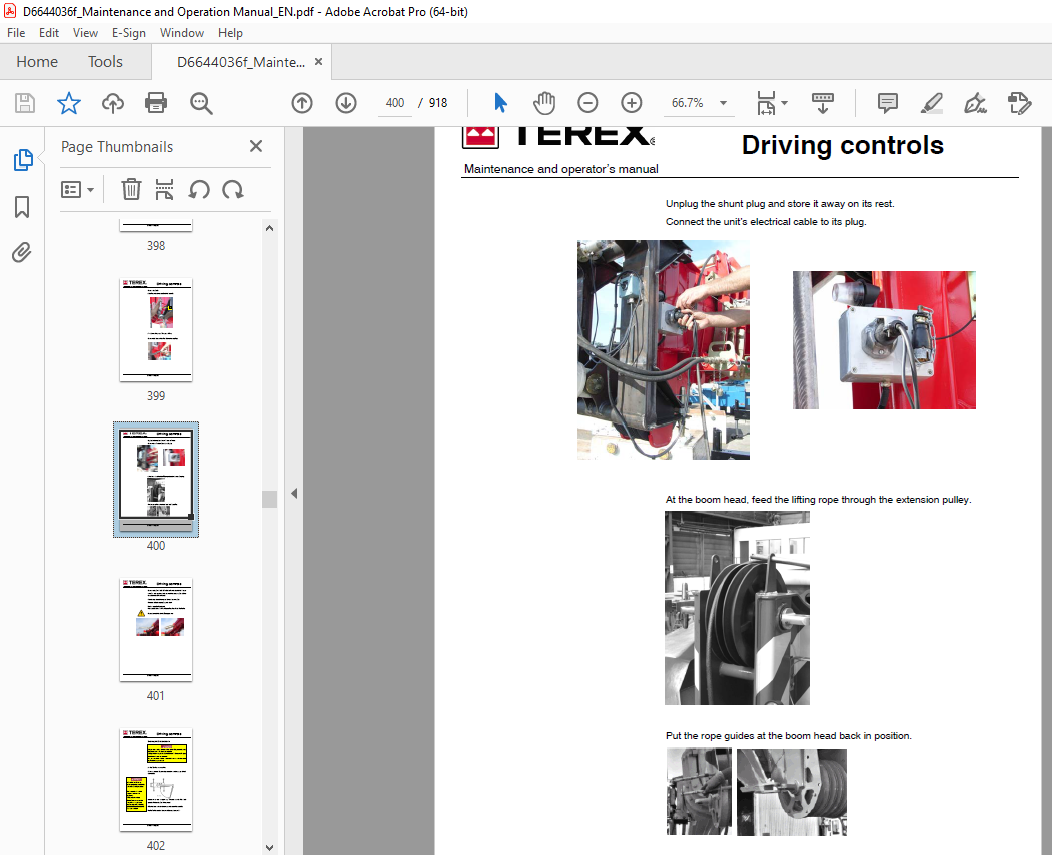Delete selected pages with trash icon
The width and height of the screenshot is (1052, 855).
(131, 189)
